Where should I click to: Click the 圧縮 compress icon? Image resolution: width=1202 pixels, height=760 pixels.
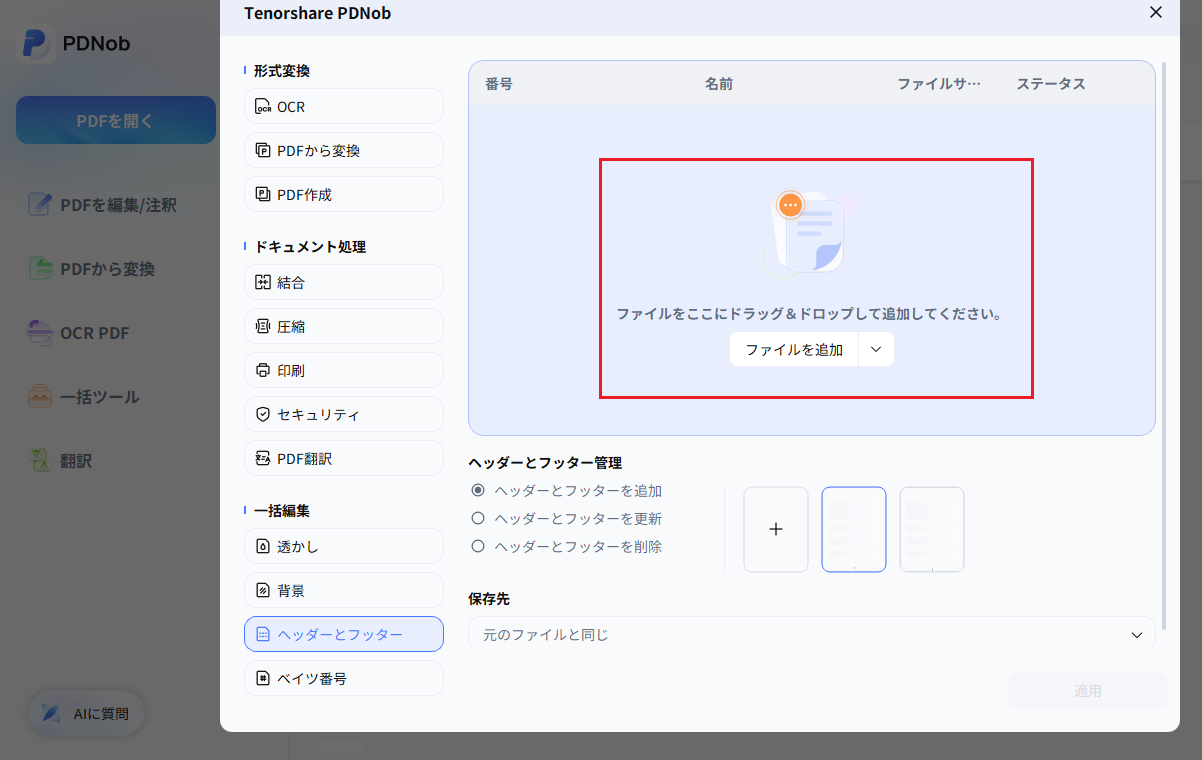[263, 327]
